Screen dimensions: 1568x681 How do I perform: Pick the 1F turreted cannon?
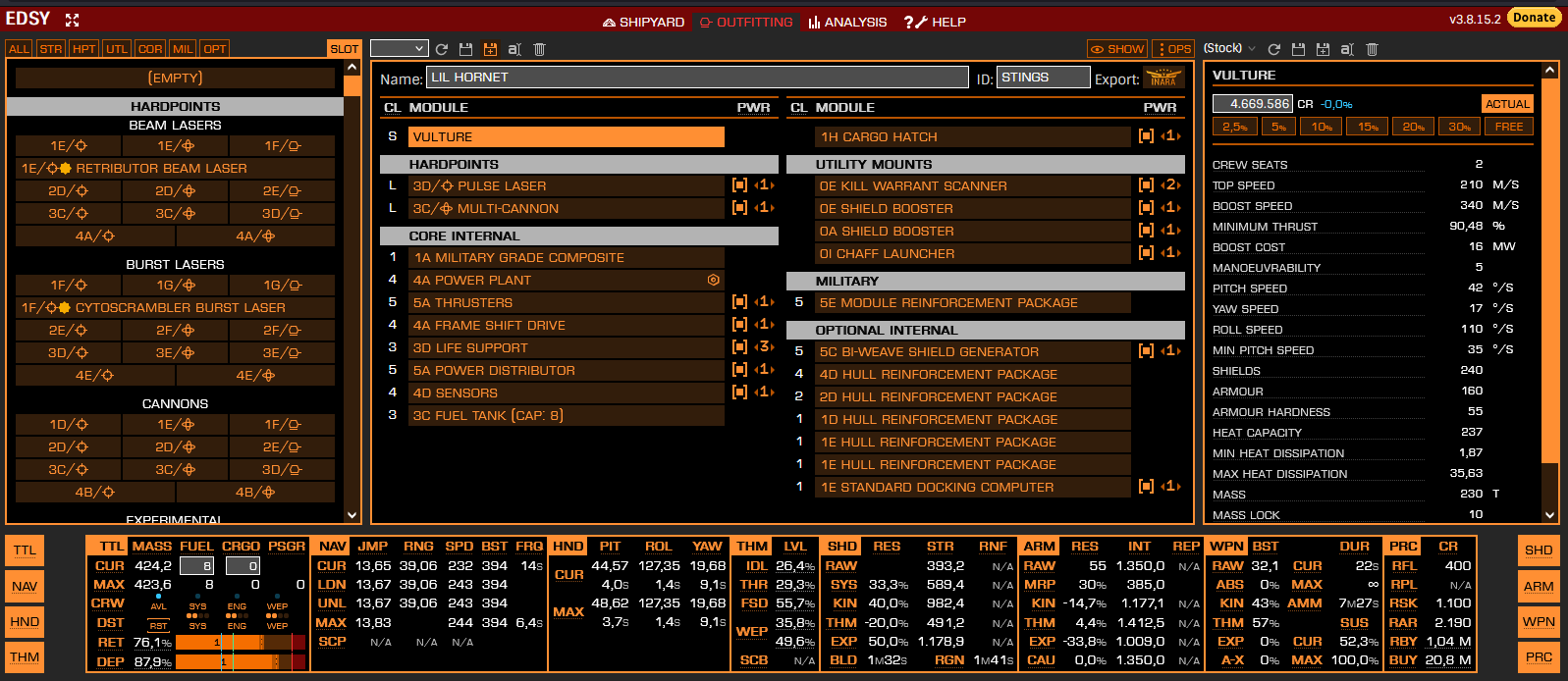(x=282, y=424)
